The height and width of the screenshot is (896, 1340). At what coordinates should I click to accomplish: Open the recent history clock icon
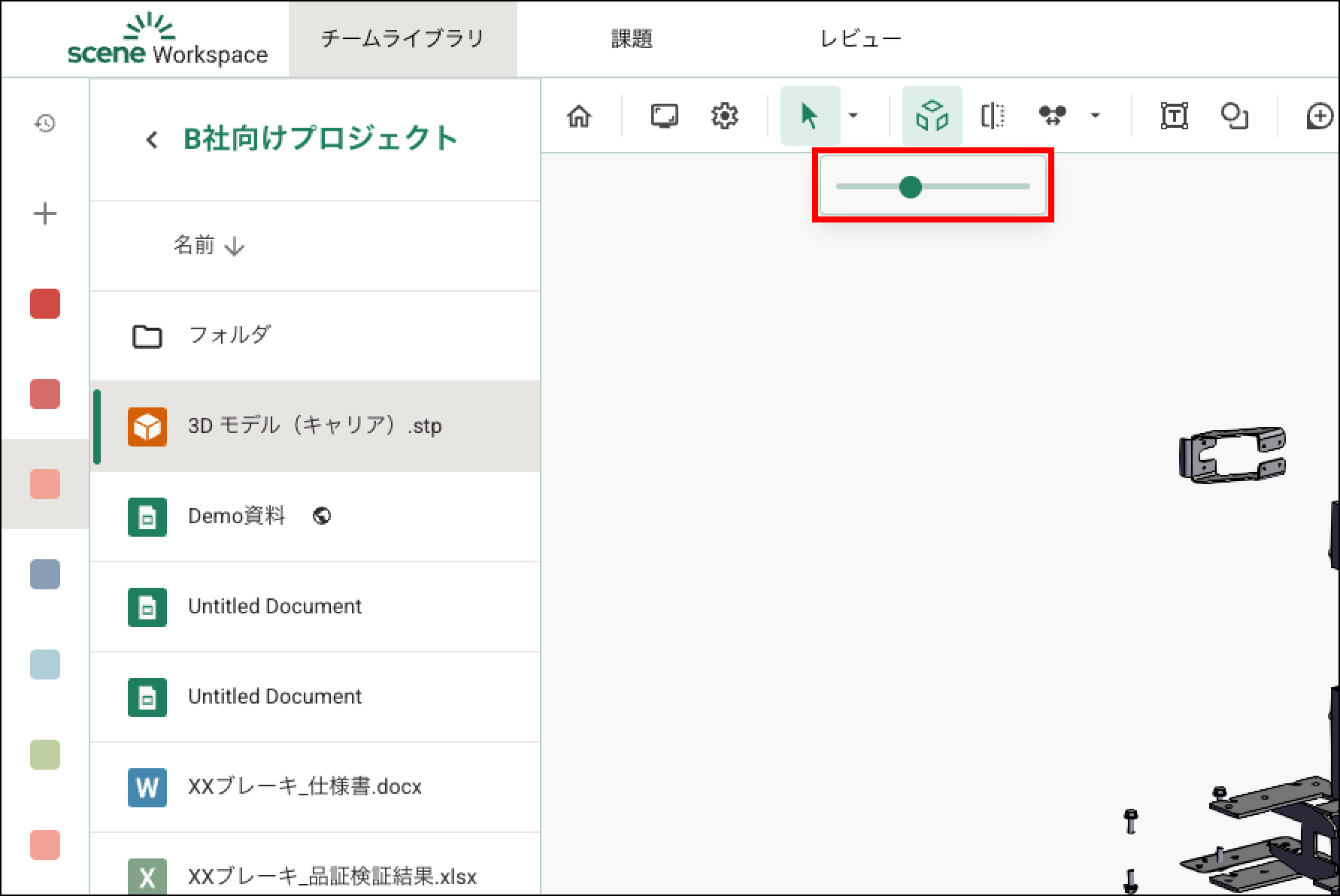tap(45, 123)
